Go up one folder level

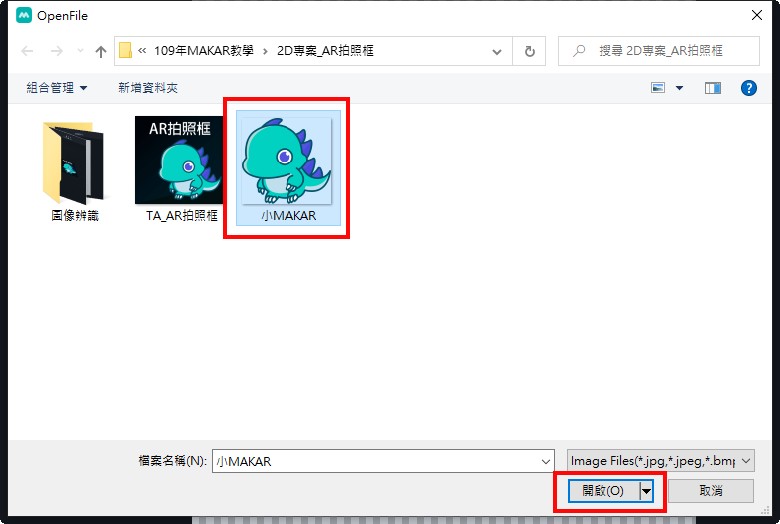click(x=101, y=51)
